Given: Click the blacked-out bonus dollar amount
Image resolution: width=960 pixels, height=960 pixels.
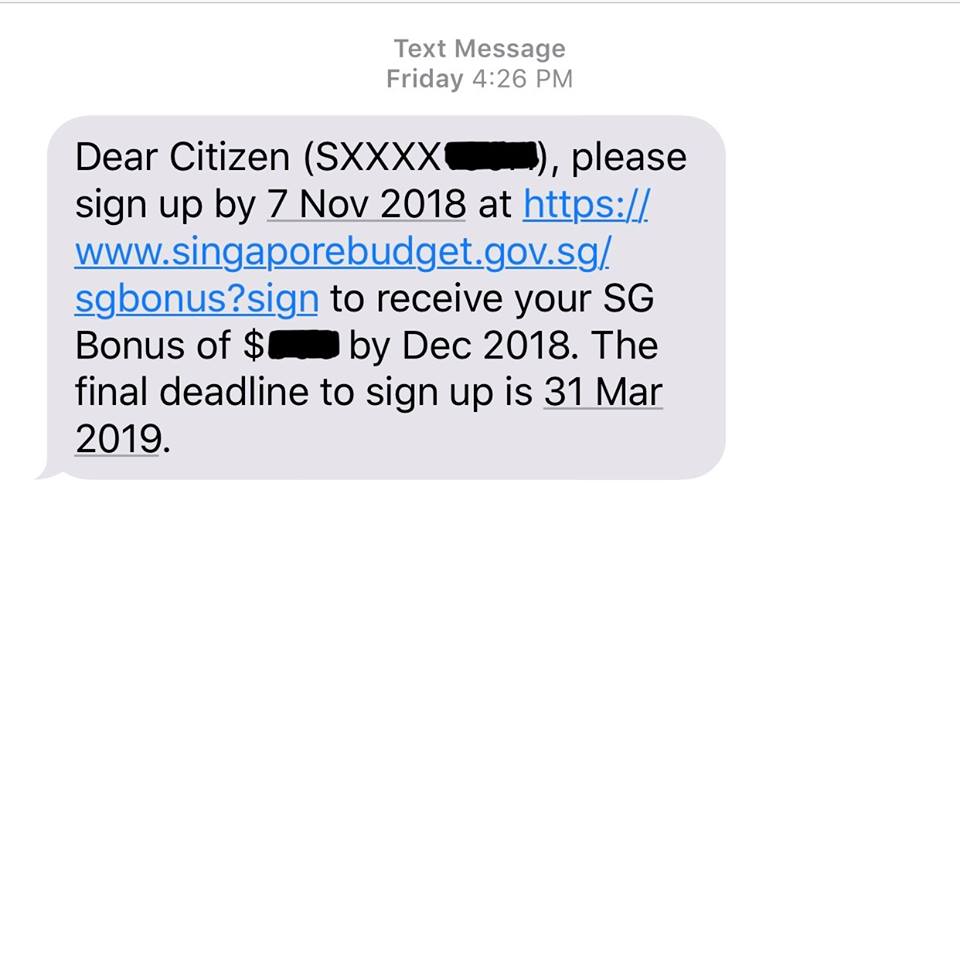Looking at the screenshot, I should click(303, 345).
